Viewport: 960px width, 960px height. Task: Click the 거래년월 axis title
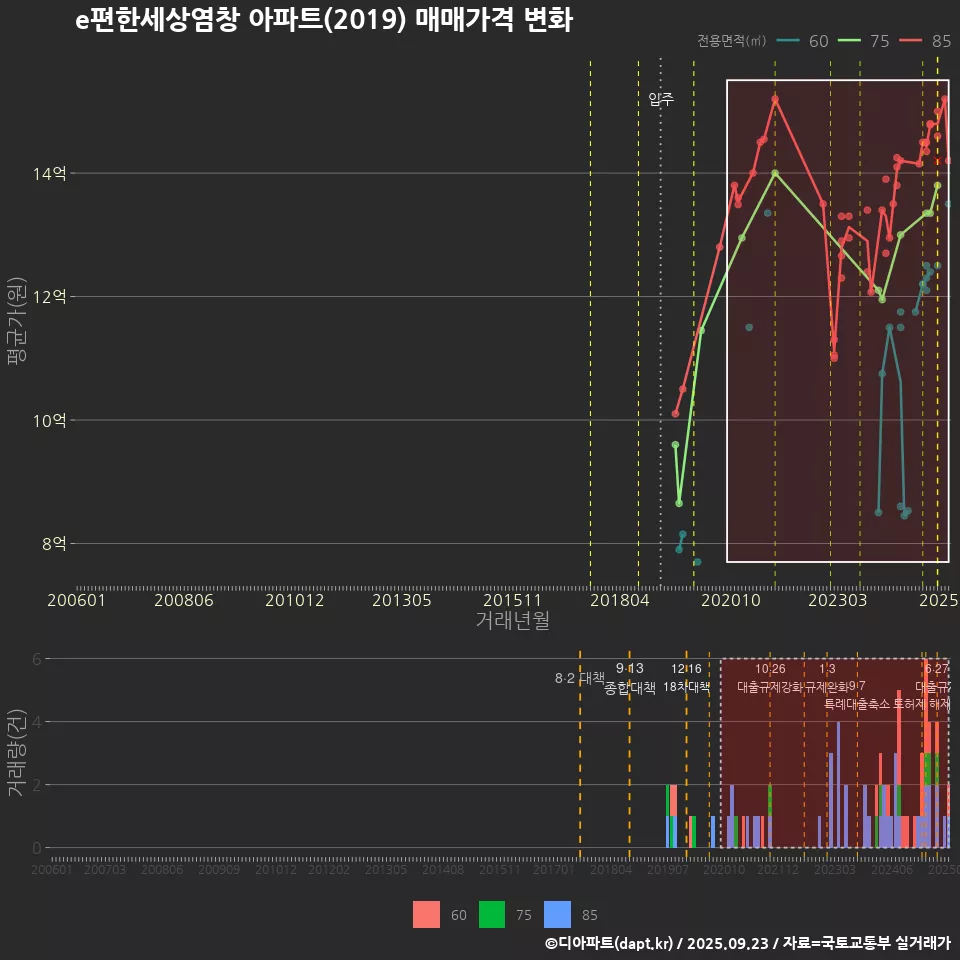click(512, 621)
